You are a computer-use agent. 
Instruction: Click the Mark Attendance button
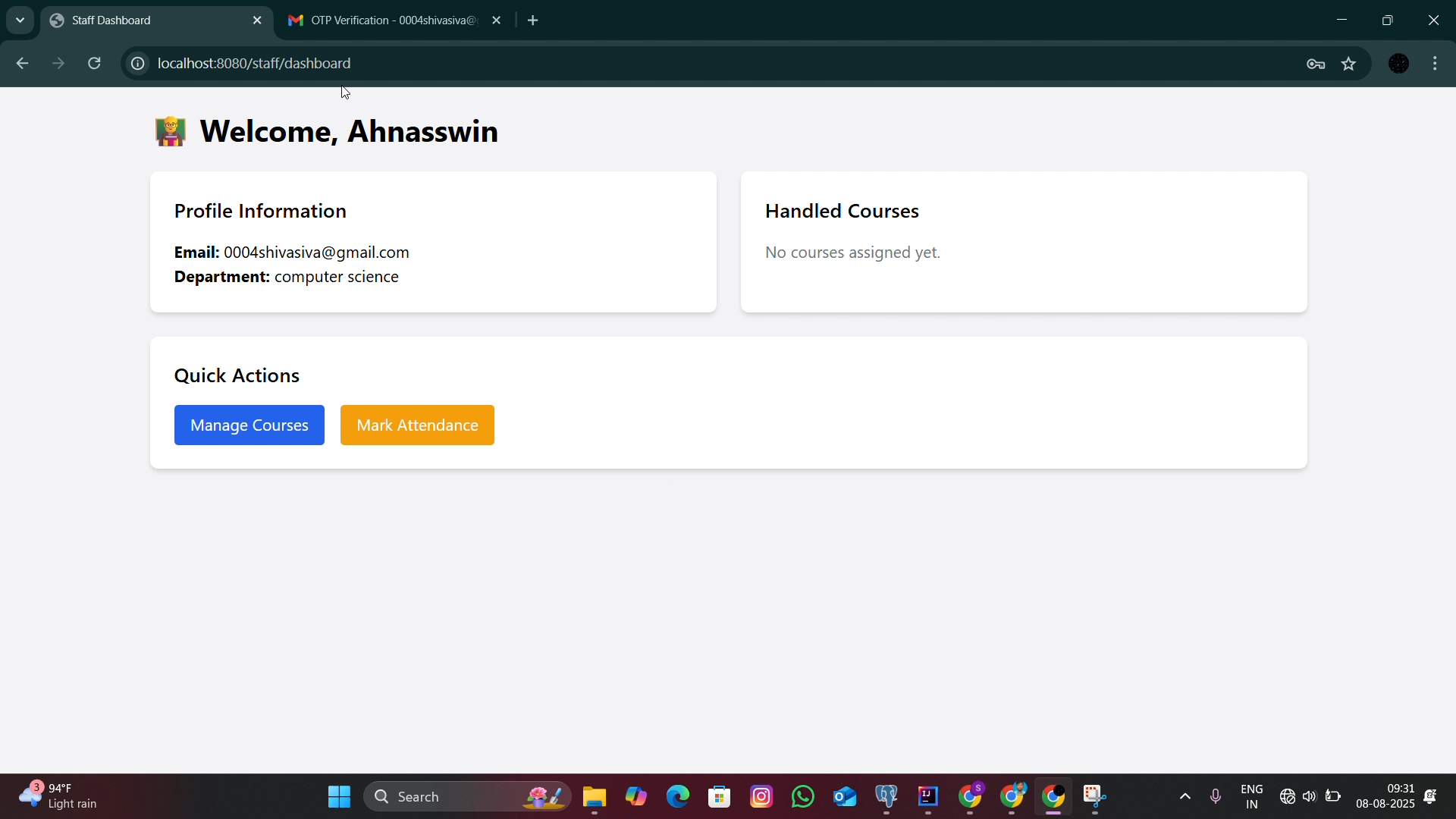pyautogui.click(x=417, y=425)
